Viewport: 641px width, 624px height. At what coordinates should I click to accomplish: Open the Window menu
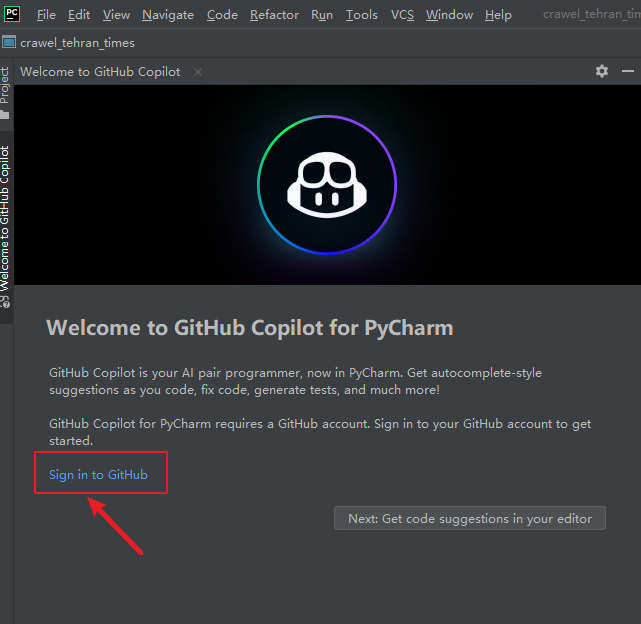(x=449, y=15)
